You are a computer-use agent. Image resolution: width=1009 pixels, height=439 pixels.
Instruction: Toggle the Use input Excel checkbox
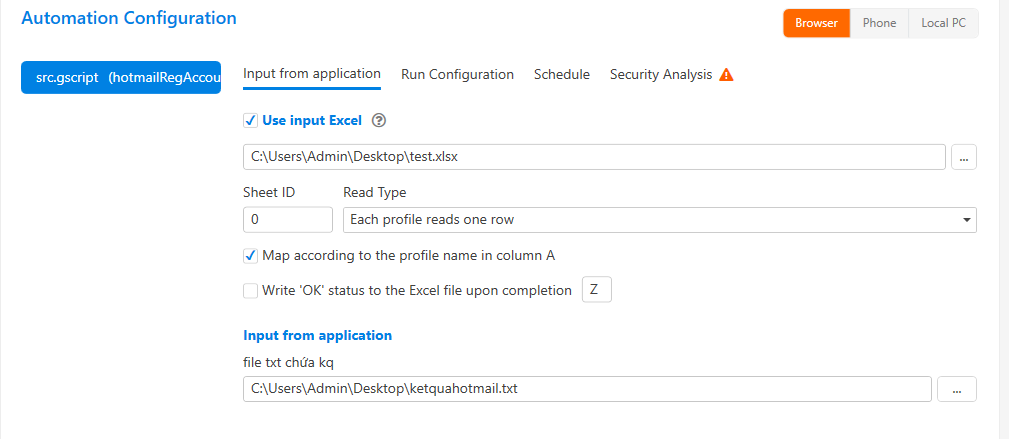pos(250,121)
